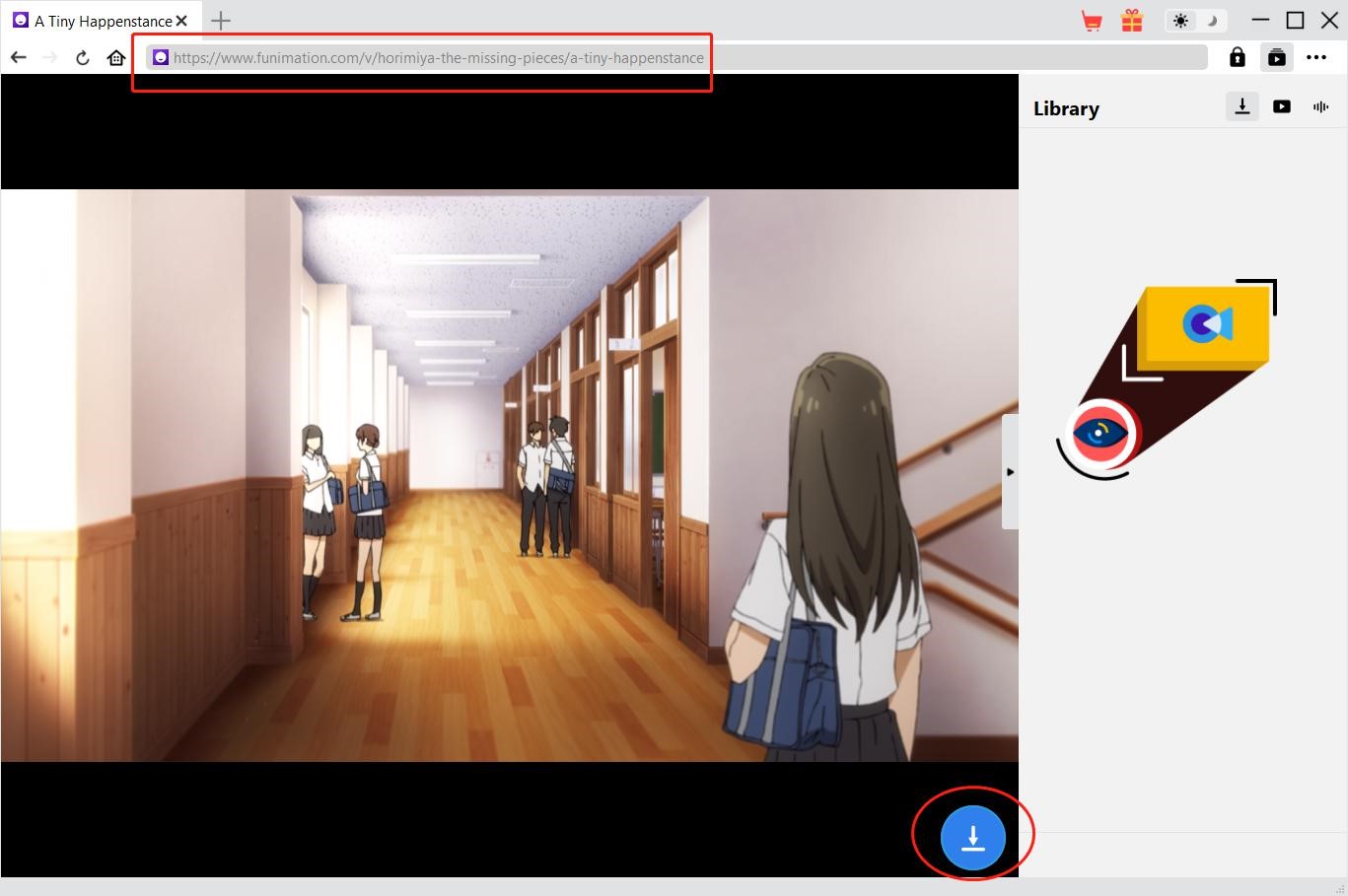The image size is (1348, 896).
Task: Close the A Tiny Happenstance tab
Action: click(x=181, y=21)
